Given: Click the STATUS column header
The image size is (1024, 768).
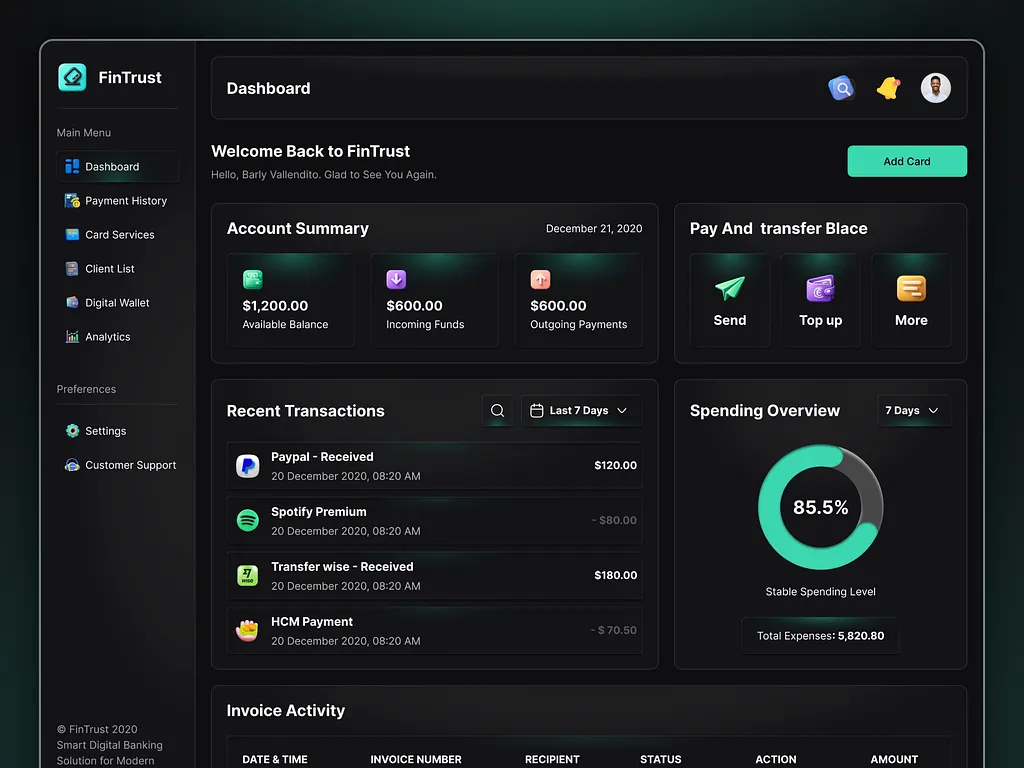Looking at the screenshot, I should (660, 760).
